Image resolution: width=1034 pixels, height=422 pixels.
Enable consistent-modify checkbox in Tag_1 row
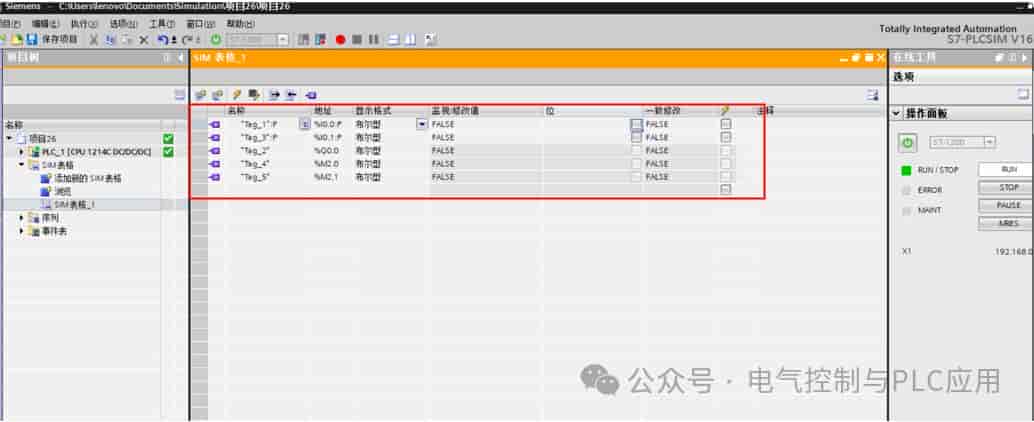point(725,124)
